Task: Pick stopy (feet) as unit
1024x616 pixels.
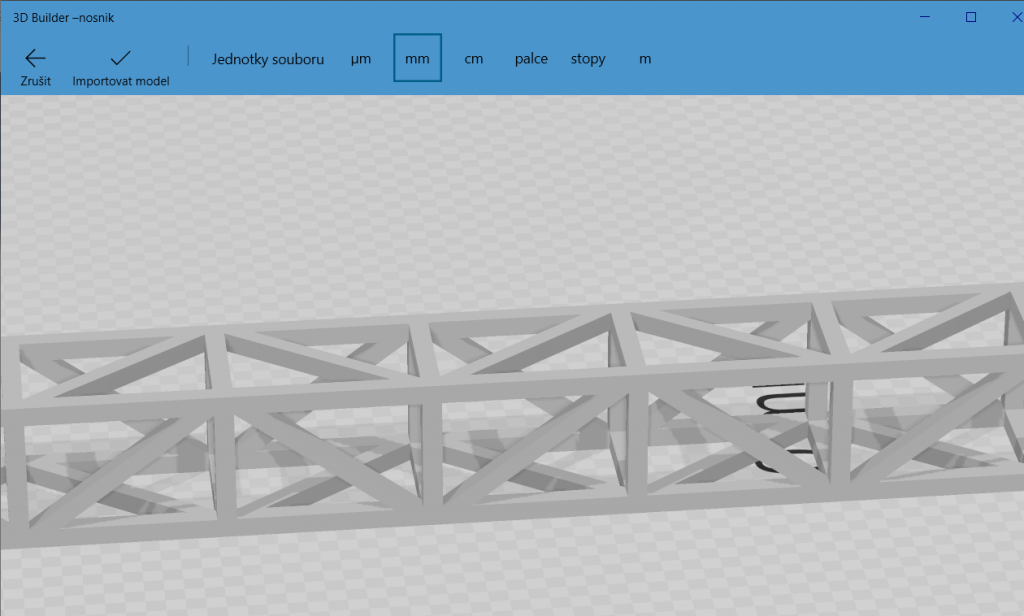Action: point(588,59)
